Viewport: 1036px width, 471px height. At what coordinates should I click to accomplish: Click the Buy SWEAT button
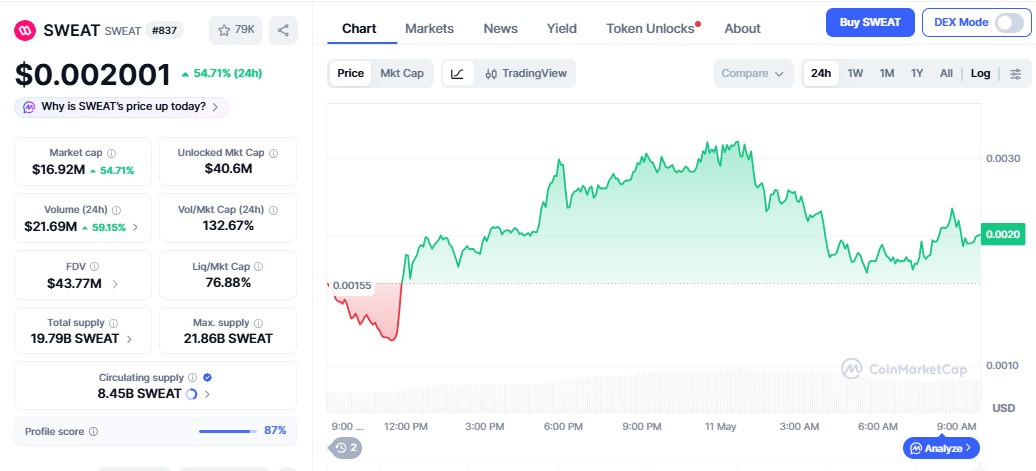click(x=870, y=22)
